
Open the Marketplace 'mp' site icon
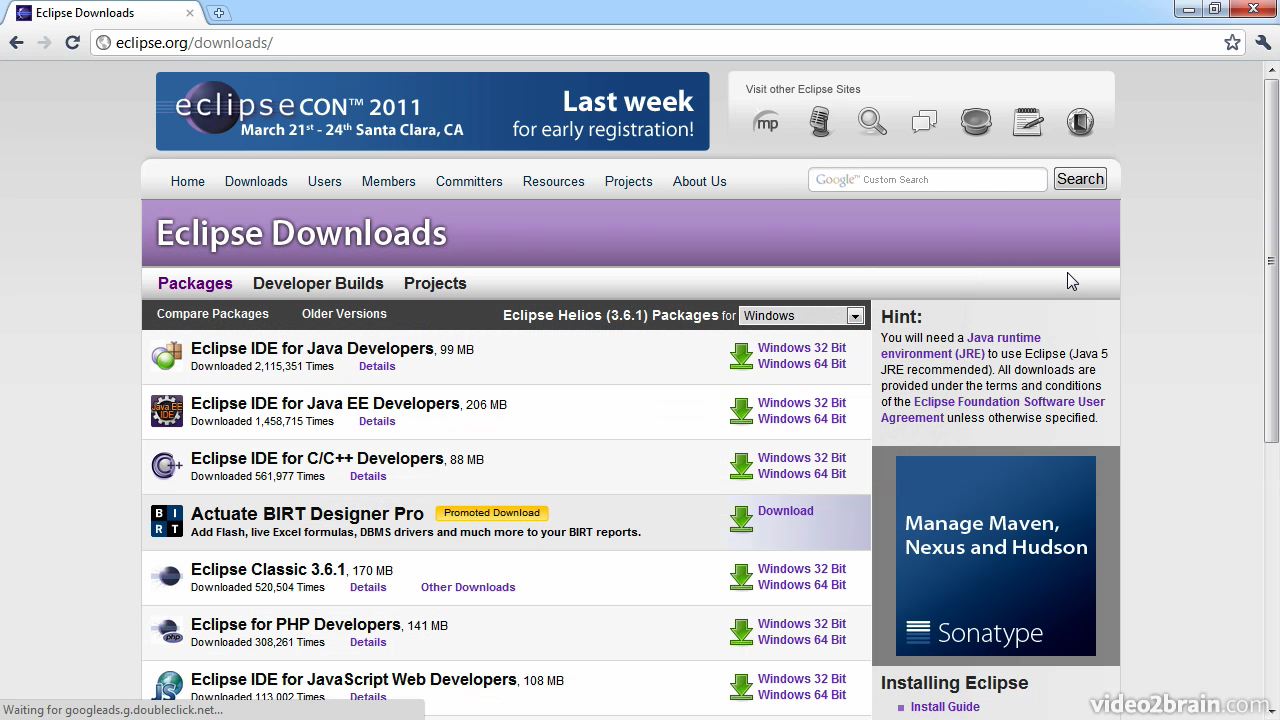[x=766, y=123]
